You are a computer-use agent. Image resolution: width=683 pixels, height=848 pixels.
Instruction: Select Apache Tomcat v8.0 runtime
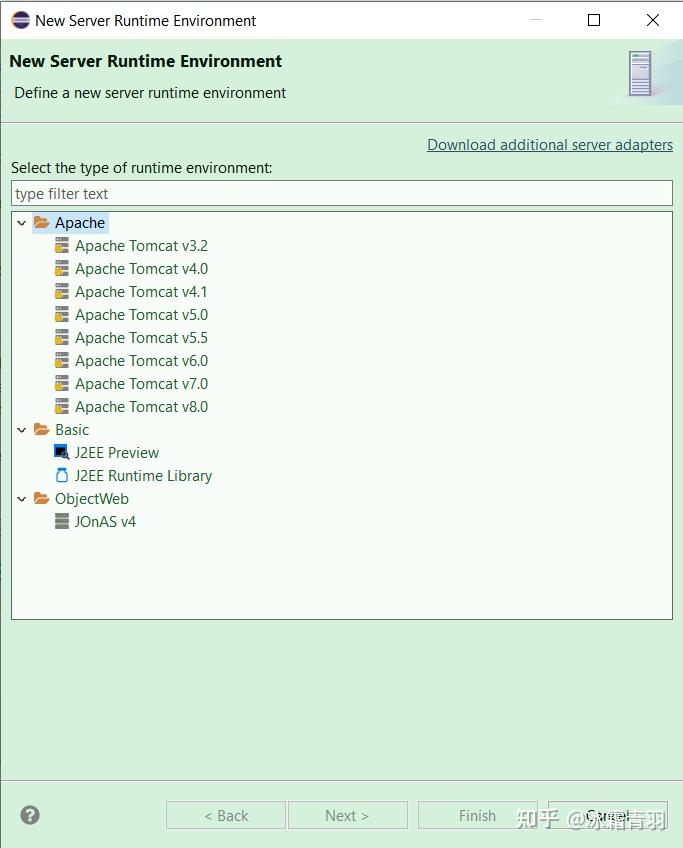(141, 406)
